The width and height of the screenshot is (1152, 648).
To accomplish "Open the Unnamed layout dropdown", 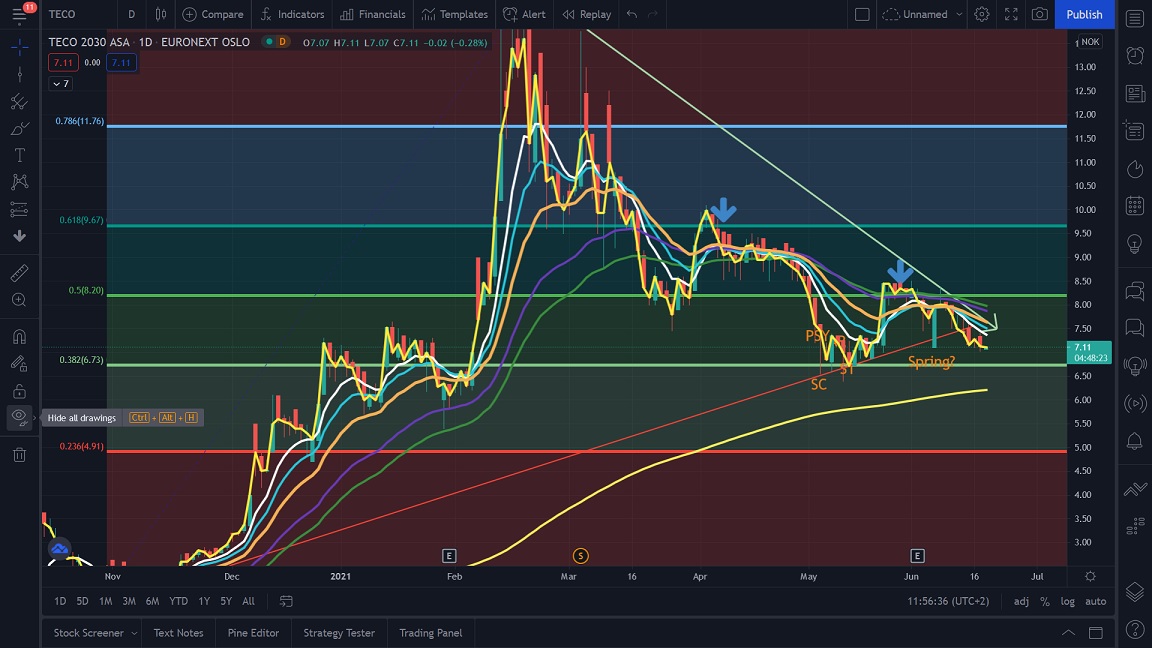I will [922, 14].
